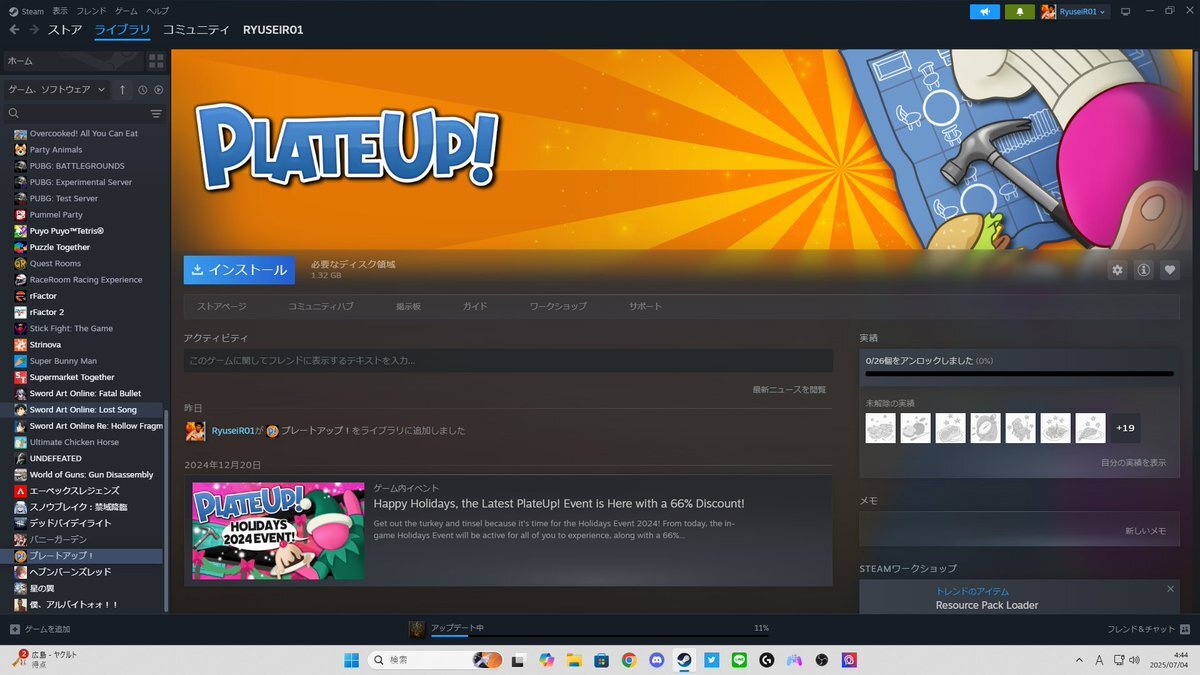Select Sword Art Online: Lost Song
This screenshot has height=675, width=1200.
(83, 410)
